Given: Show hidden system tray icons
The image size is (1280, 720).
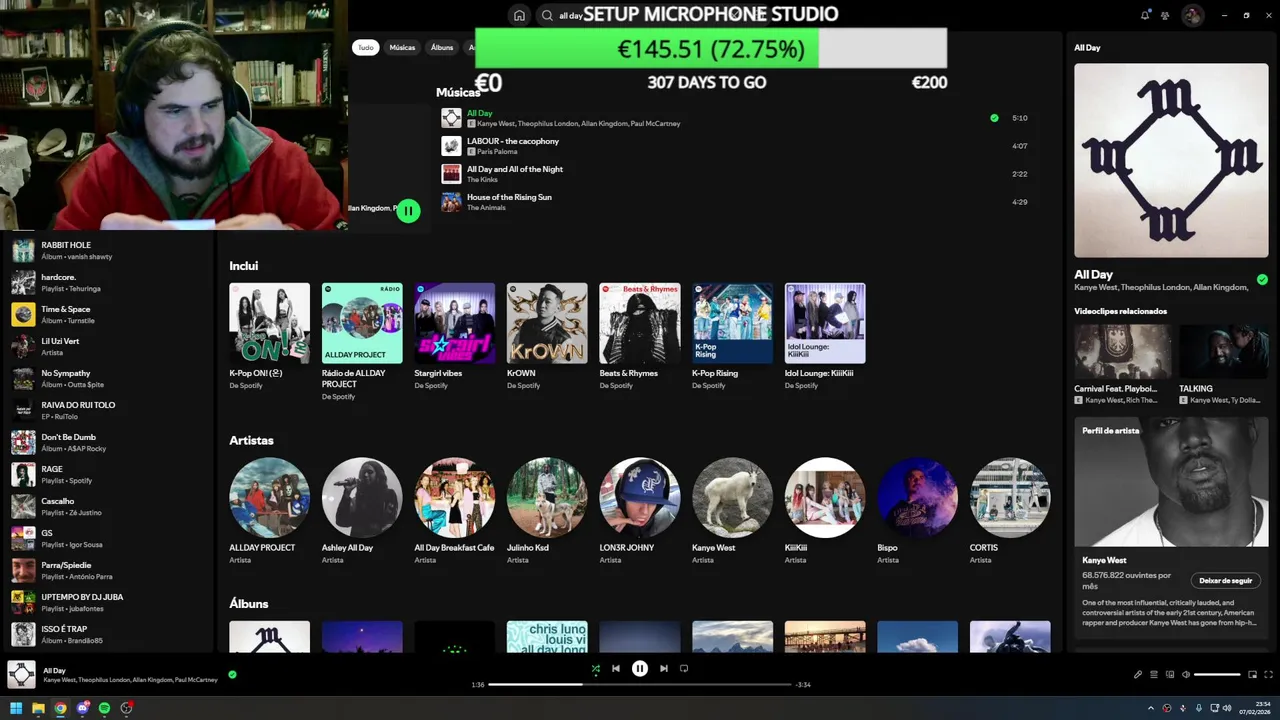Looking at the screenshot, I should point(1151,708).
